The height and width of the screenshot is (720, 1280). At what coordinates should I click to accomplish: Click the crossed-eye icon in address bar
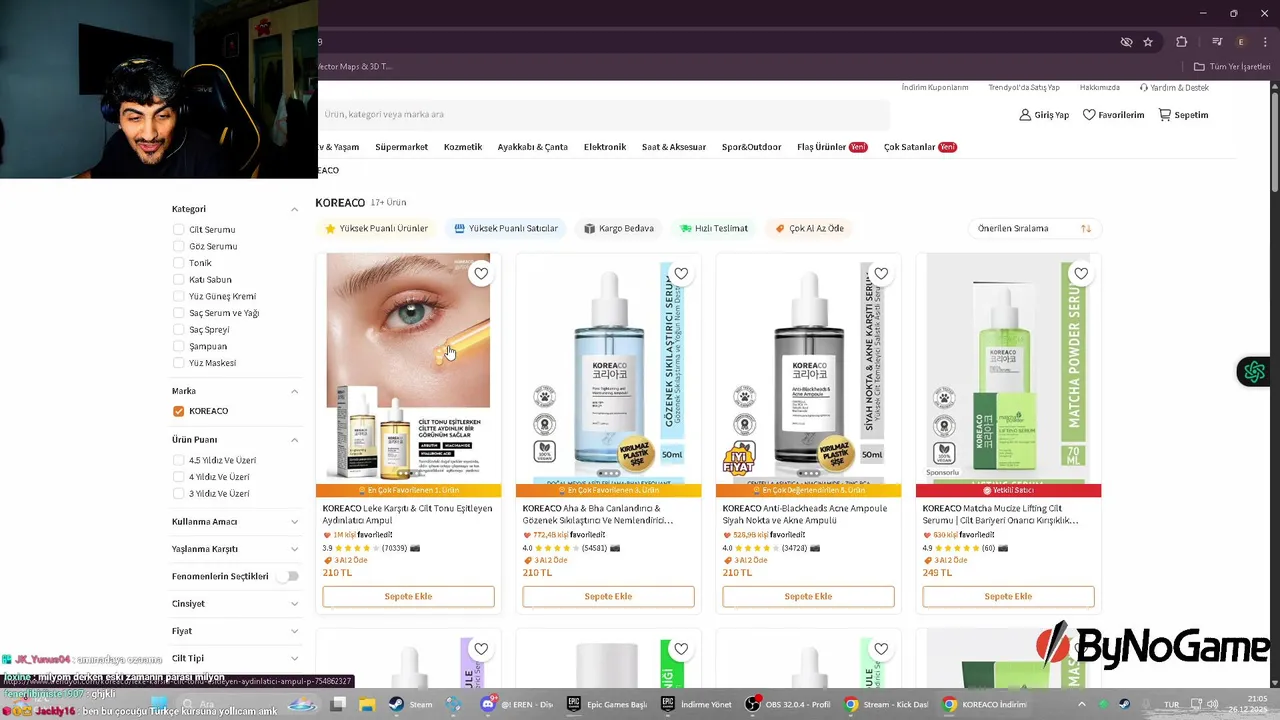1126,42
